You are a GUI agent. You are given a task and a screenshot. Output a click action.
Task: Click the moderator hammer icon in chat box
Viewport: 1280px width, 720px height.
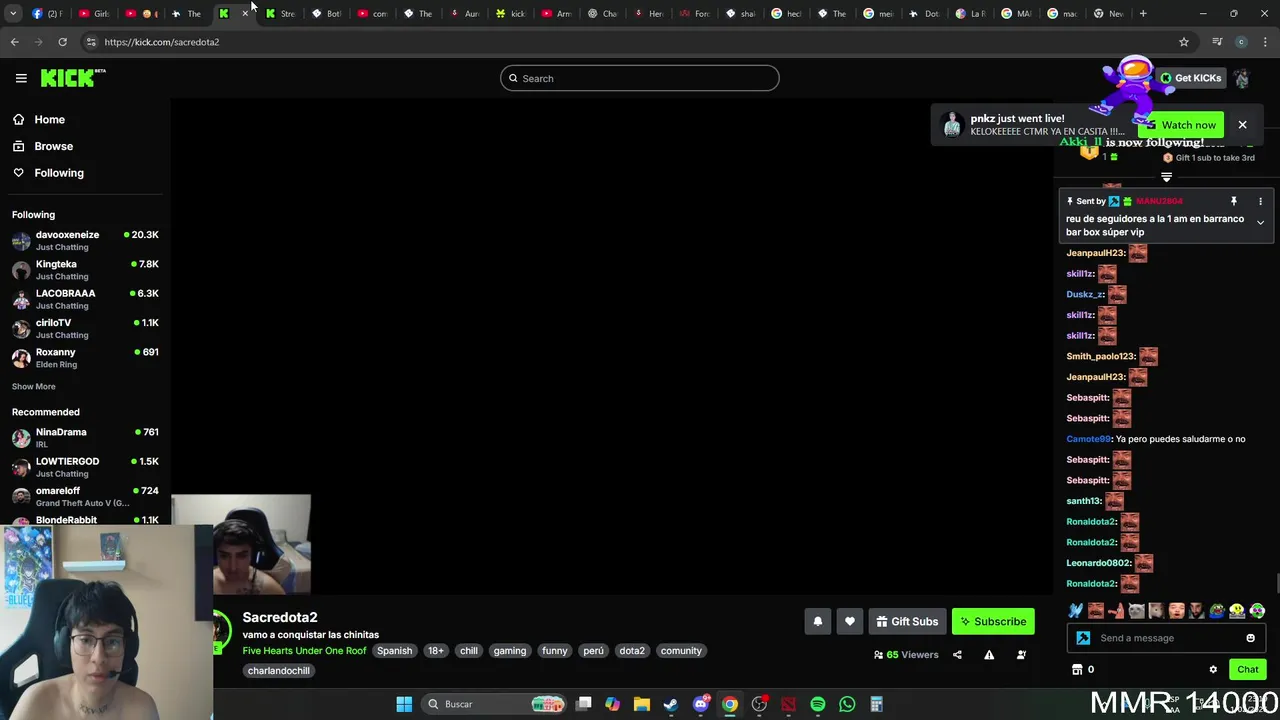[1083, 638]
